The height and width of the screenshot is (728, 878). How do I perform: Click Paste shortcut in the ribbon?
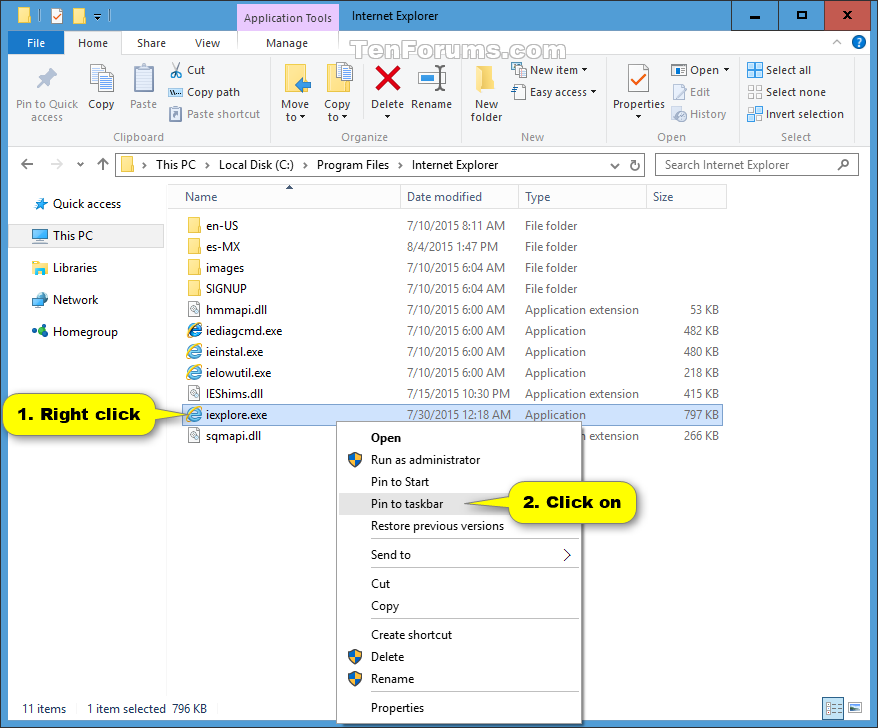(215, 114)
